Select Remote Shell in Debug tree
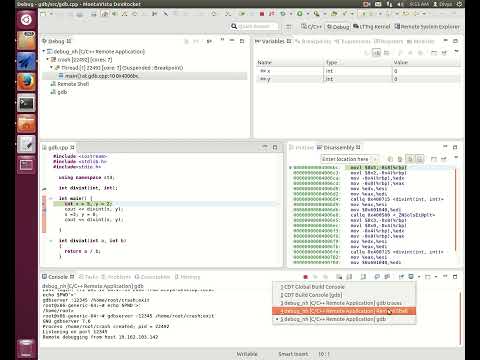 click(x=70, y=84)
